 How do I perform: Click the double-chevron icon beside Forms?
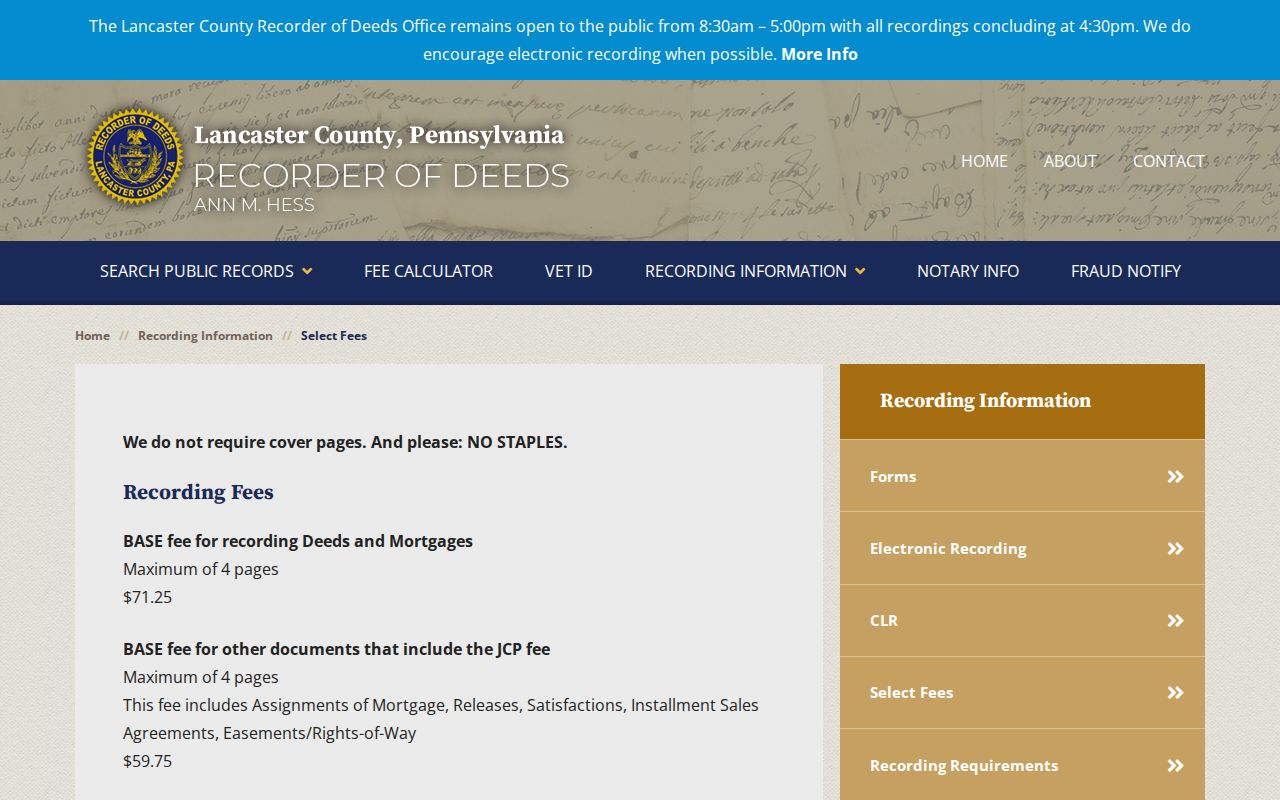1176,477
